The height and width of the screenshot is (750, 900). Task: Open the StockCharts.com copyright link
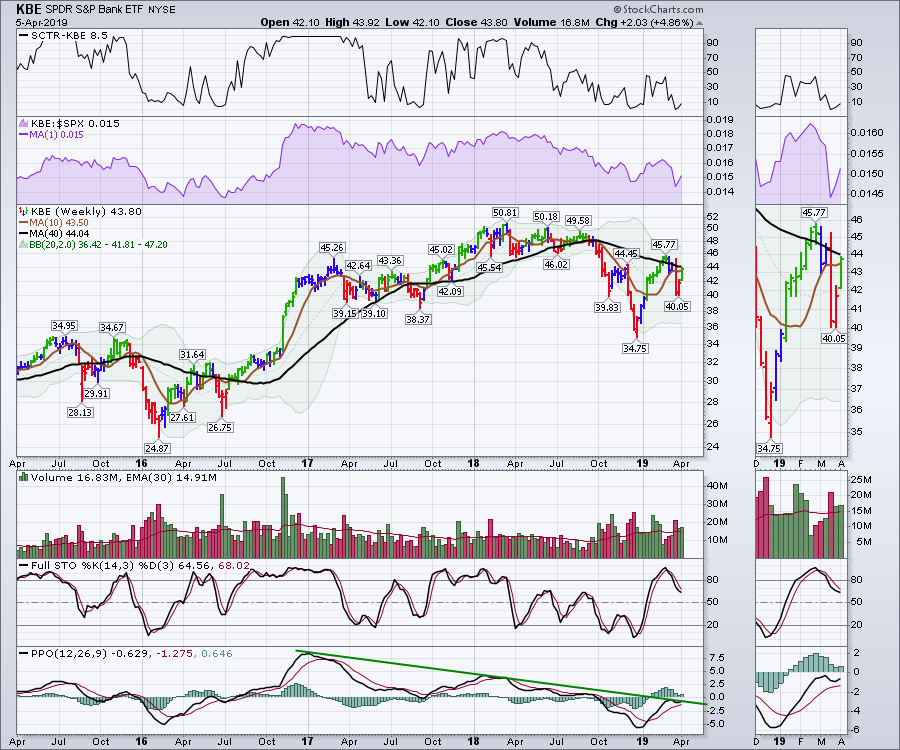pyautogui.click(x=658, y=9)
